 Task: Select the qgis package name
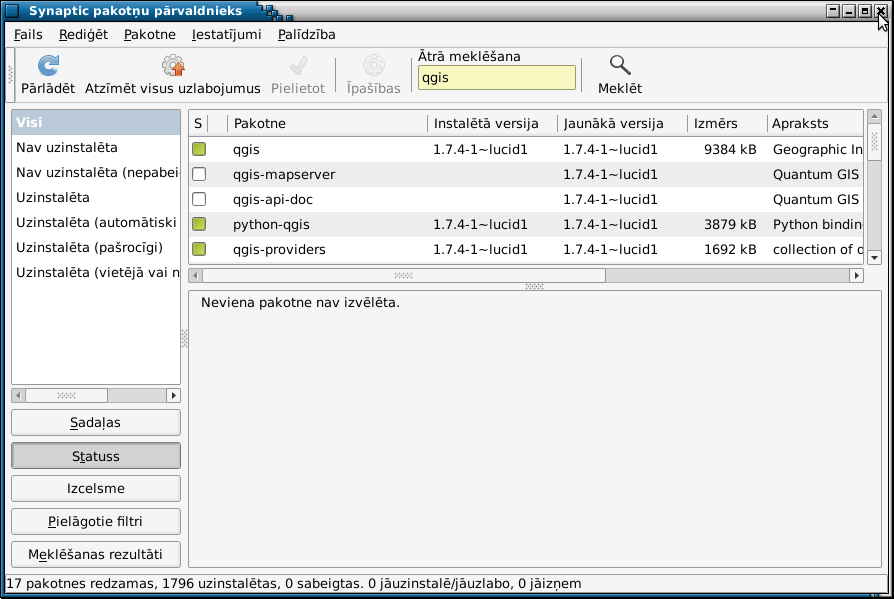246,149
